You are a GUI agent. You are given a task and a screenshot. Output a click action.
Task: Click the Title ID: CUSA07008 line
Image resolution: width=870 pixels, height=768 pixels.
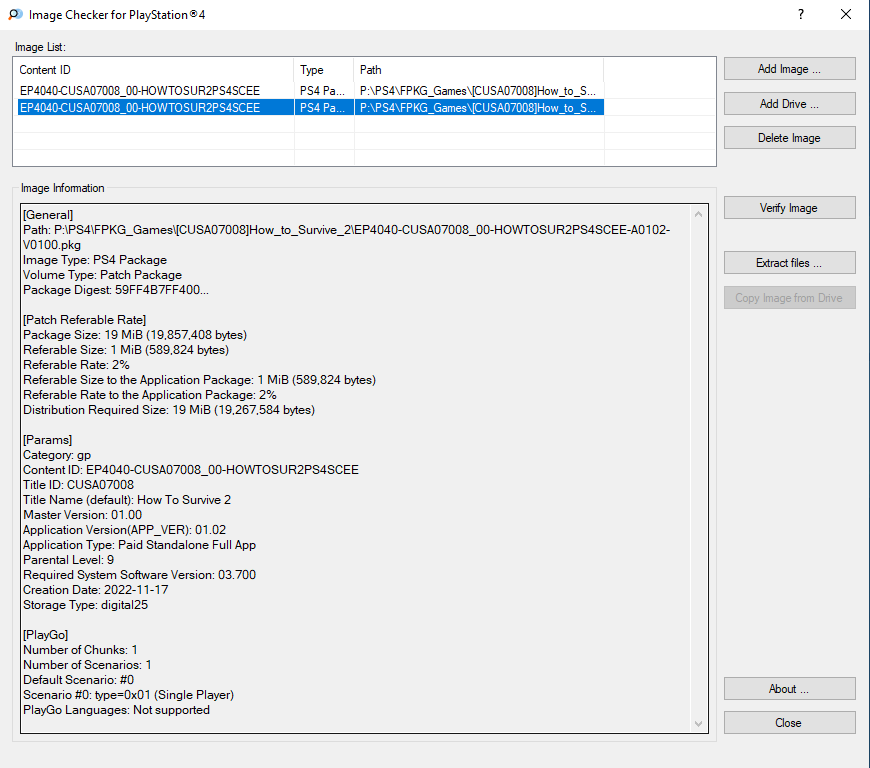click(79, 484)
